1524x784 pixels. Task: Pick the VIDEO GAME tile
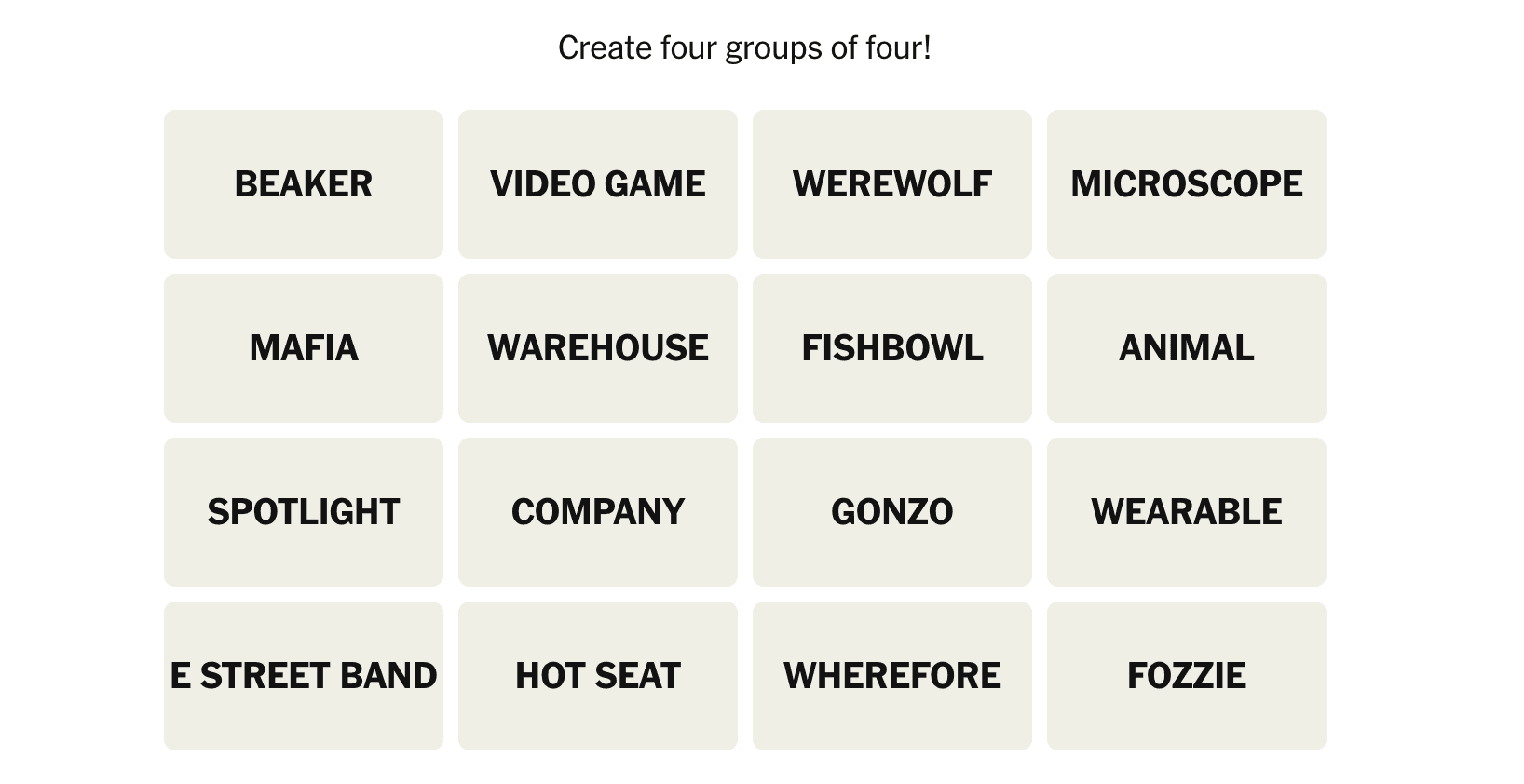point(598,184)
